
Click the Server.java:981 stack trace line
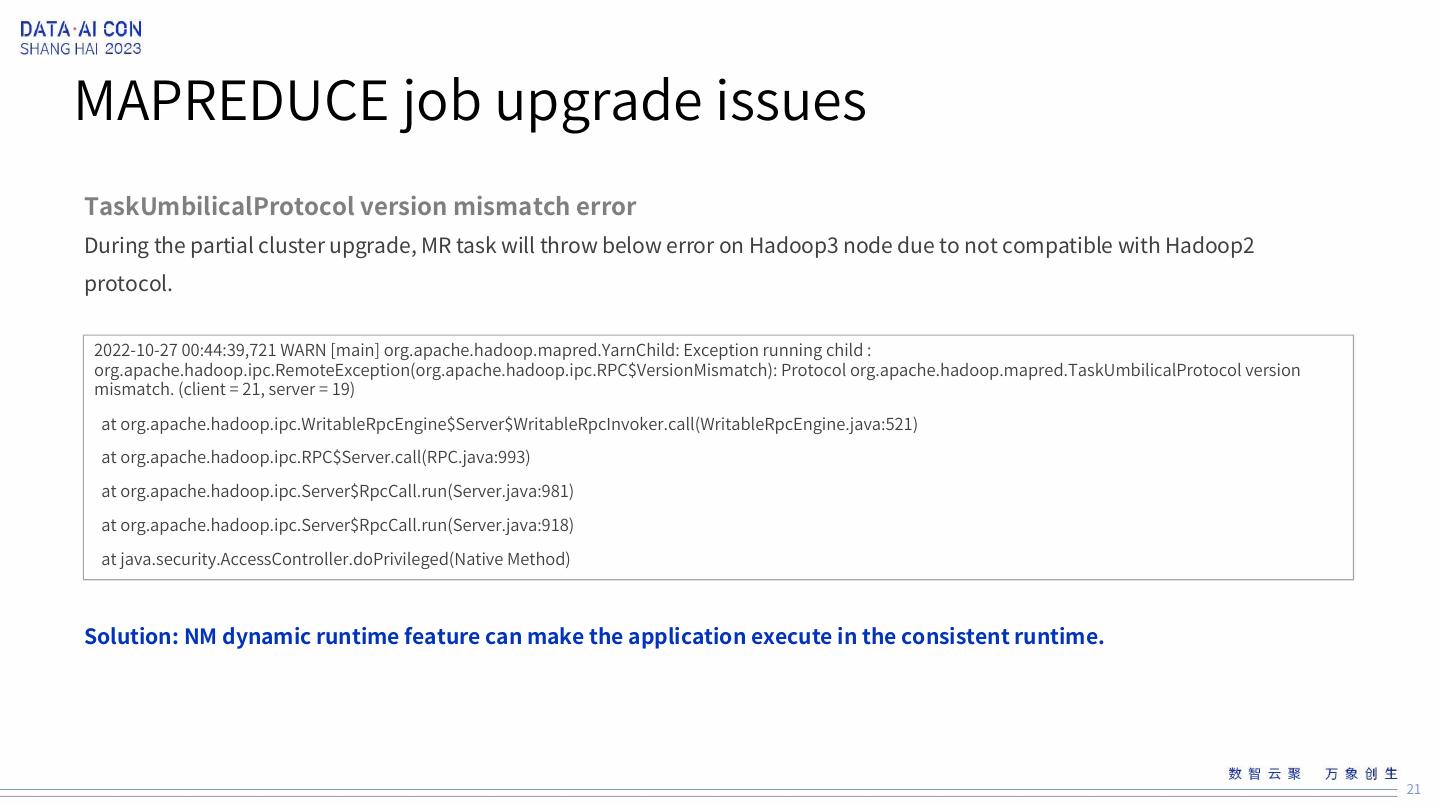(x=337, y=491)
